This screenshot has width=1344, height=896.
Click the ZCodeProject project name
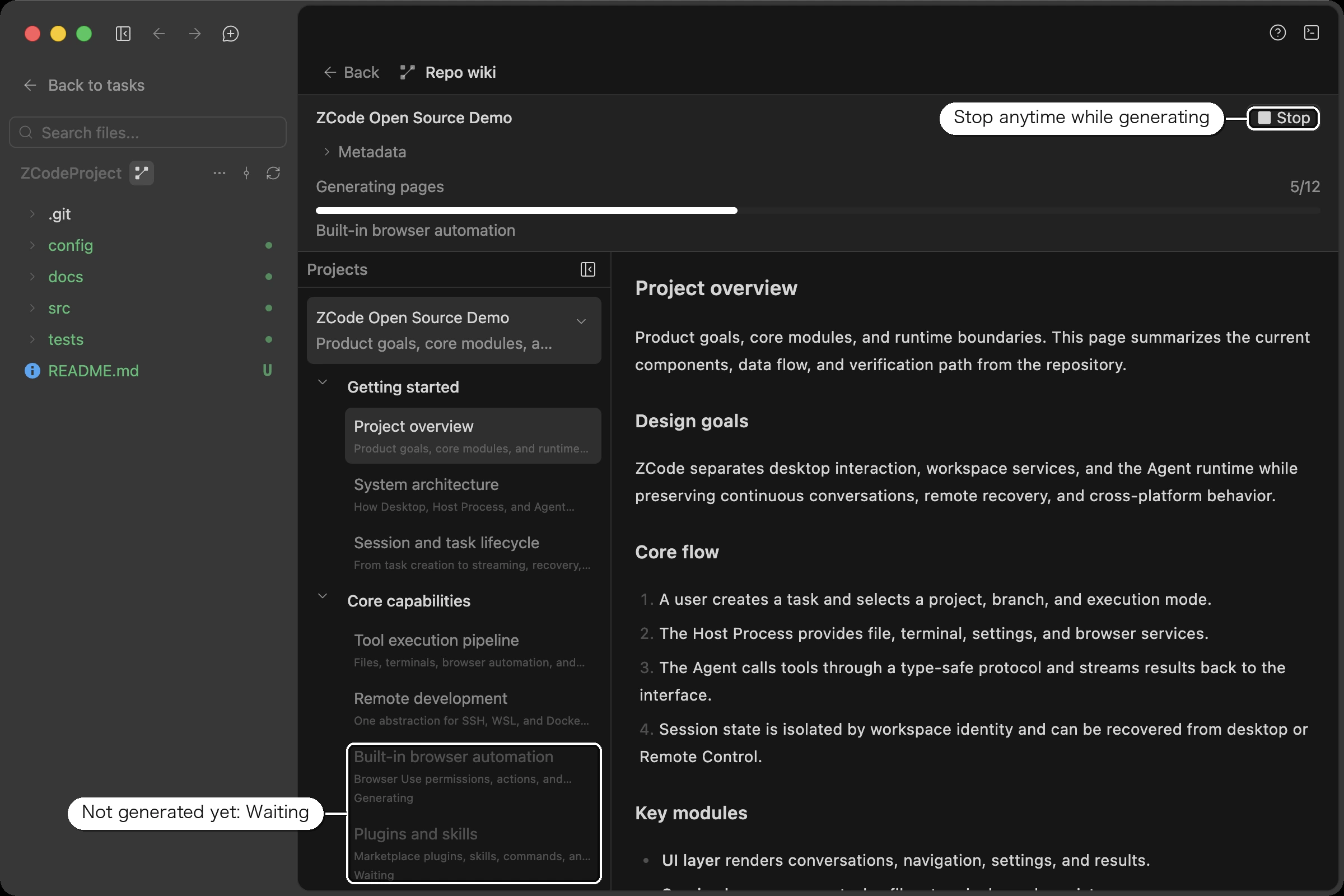click(71, 173)
